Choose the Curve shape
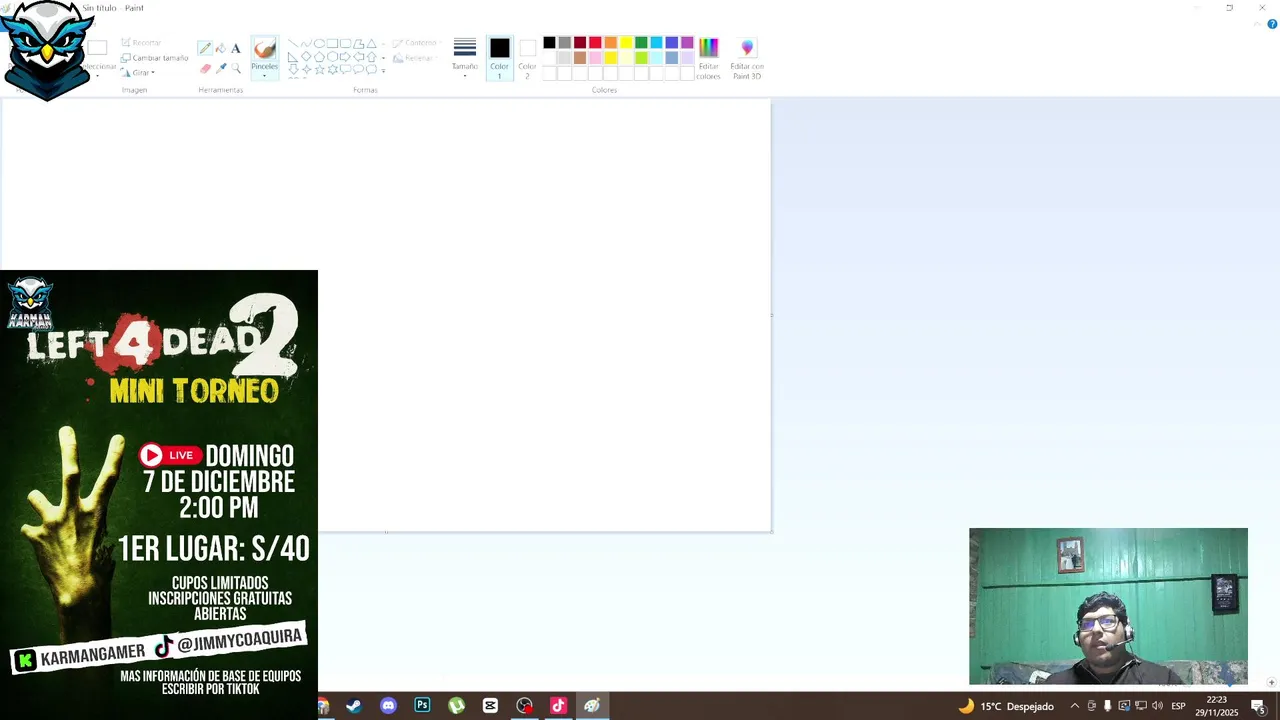Screen dimensions: 1280x720 click(306, 44)
